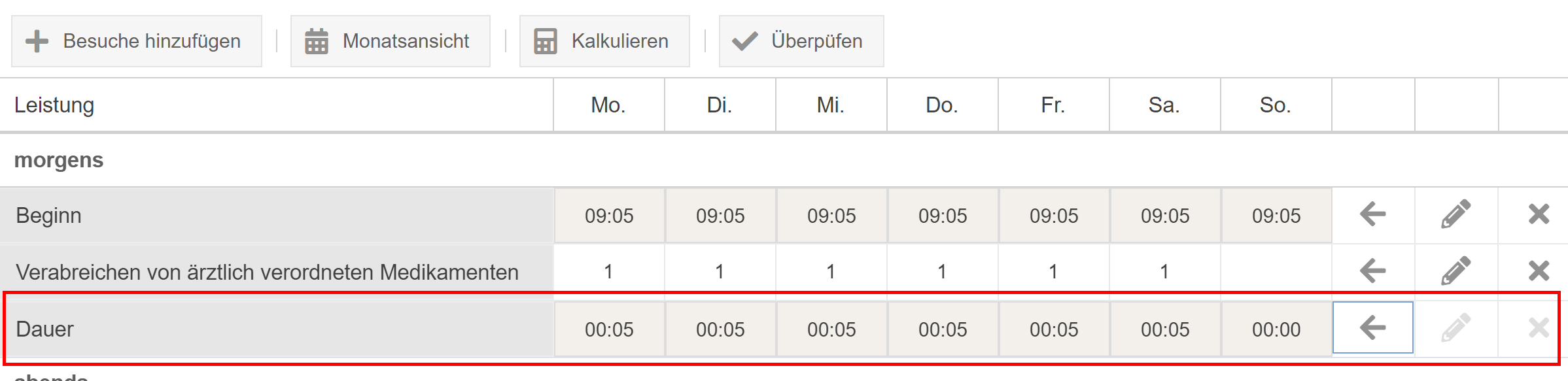Click left arrow in Medikamenten row
This screenshot has width=1568, height=381.
point(1372,271)
